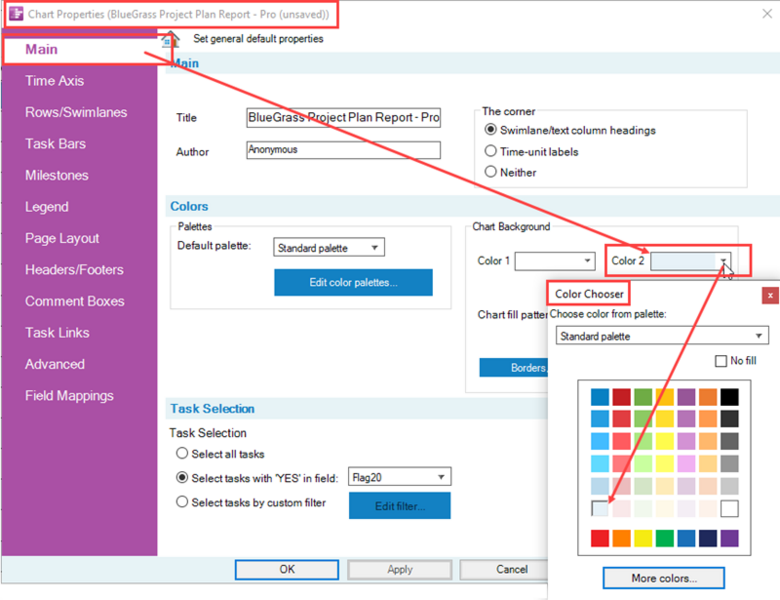Screen dimensions: 780x600
Task: Switch to the Advanced tab
Action: click(x=55, y=364)
